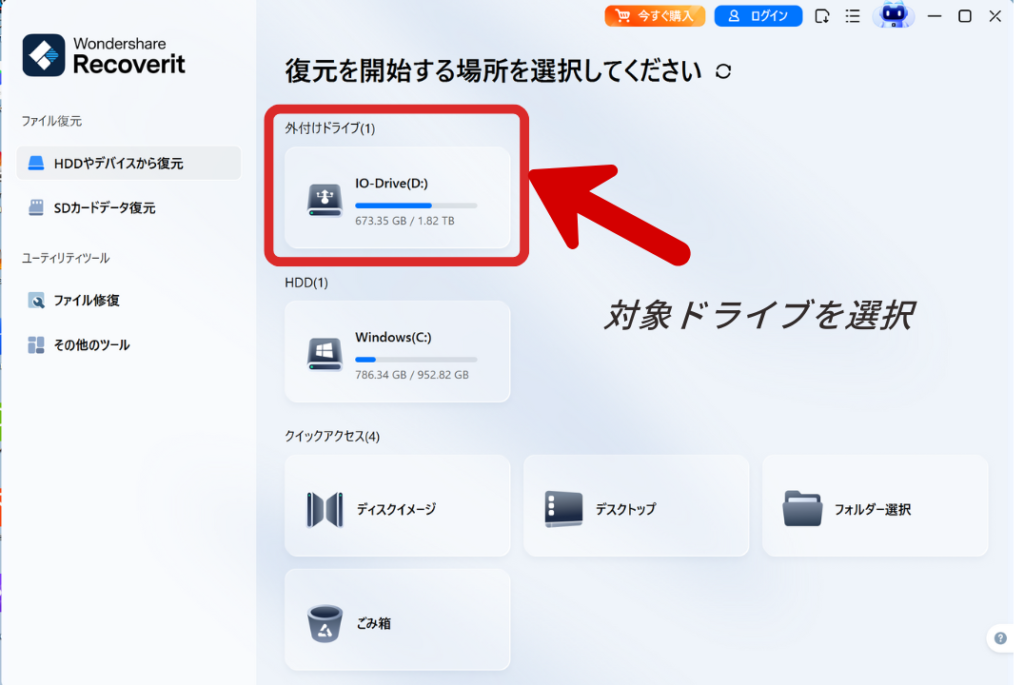Select the Windows(C:) drive card
1024x685 pixels.
point(397,352)
